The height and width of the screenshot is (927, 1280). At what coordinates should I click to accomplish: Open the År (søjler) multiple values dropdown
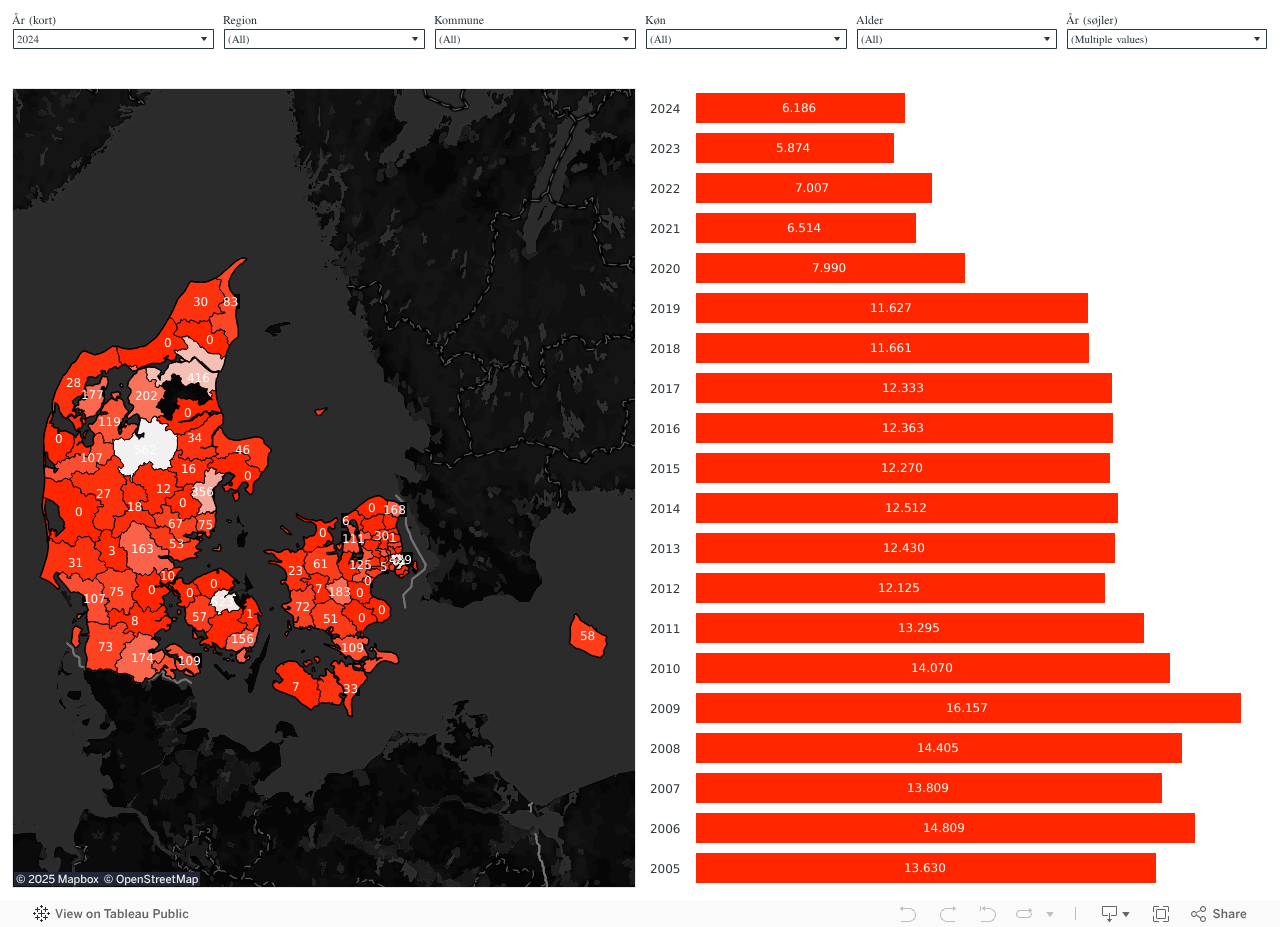(x=1166, y=39)
